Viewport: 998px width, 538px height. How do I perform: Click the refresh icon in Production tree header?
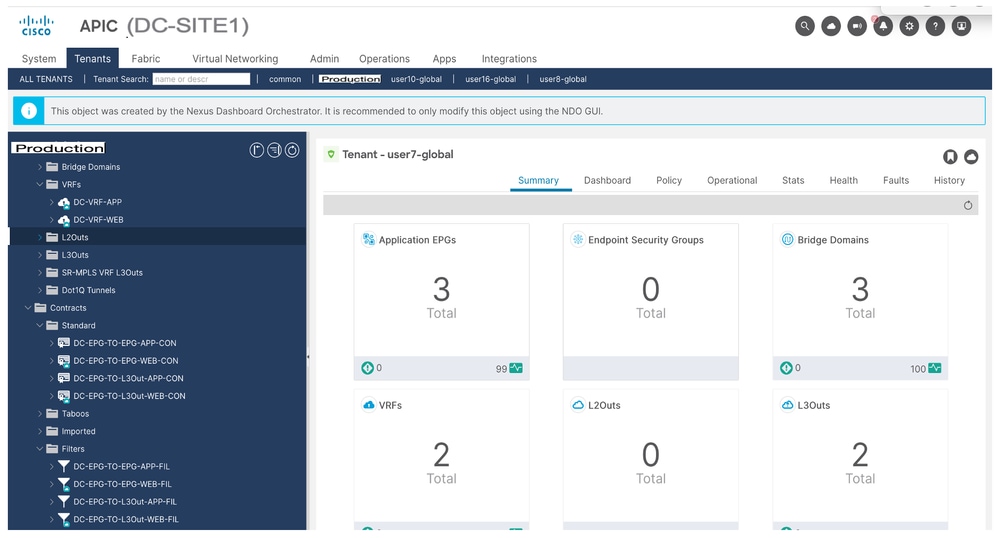pos(292,150)
